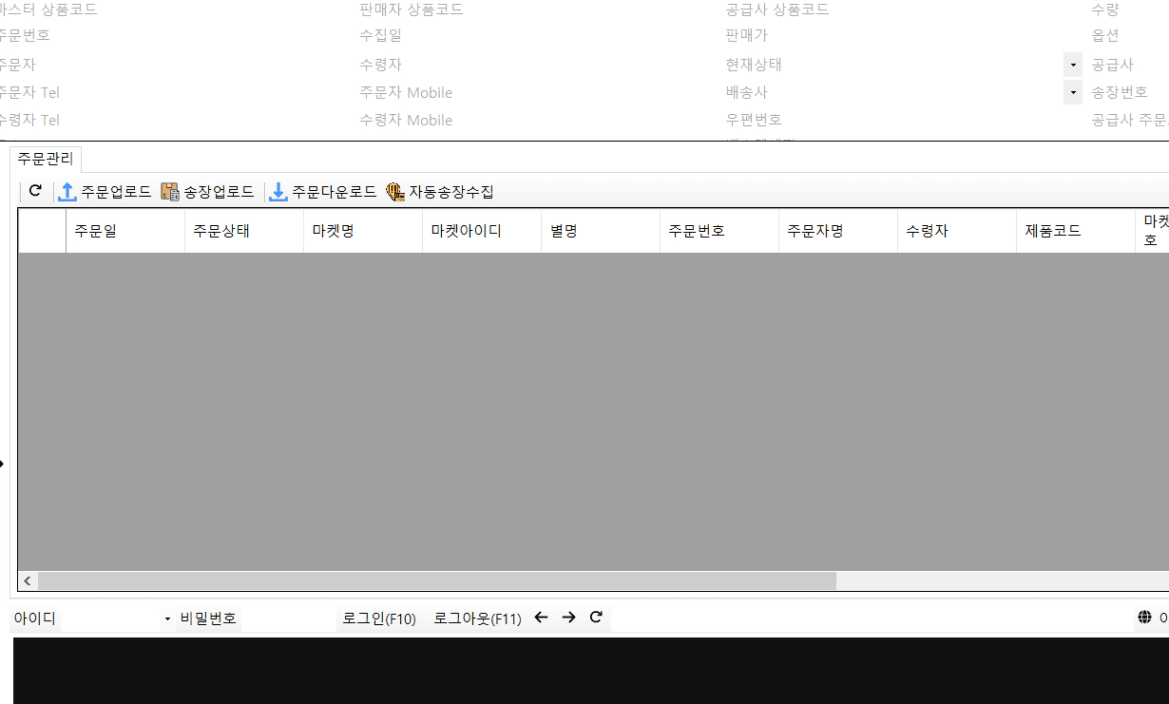
Task: Open the 배송사 dropdown arrow
Action: pos(1073,92)
